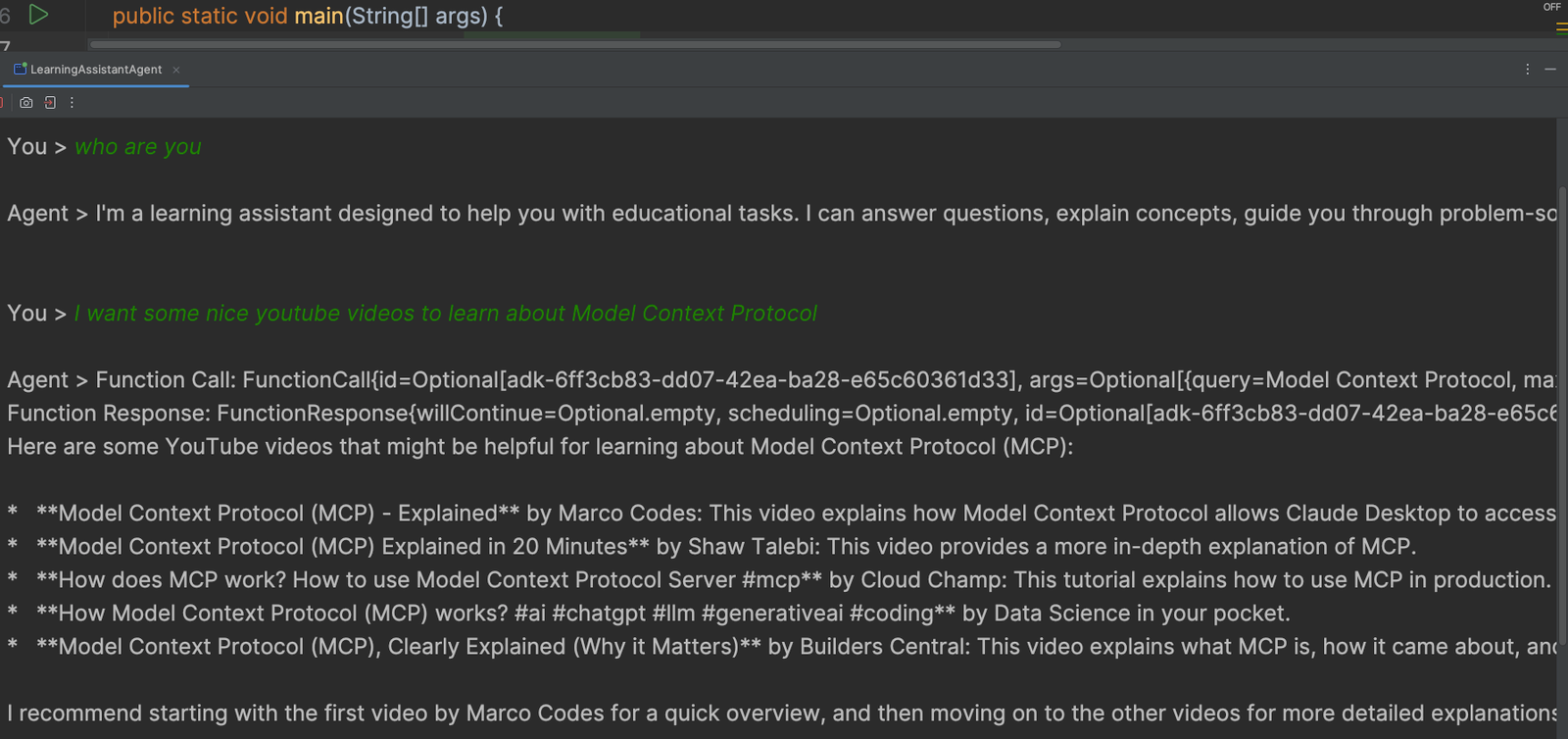
Task: Click the 'who are you' input line
Action: (138, 147)
